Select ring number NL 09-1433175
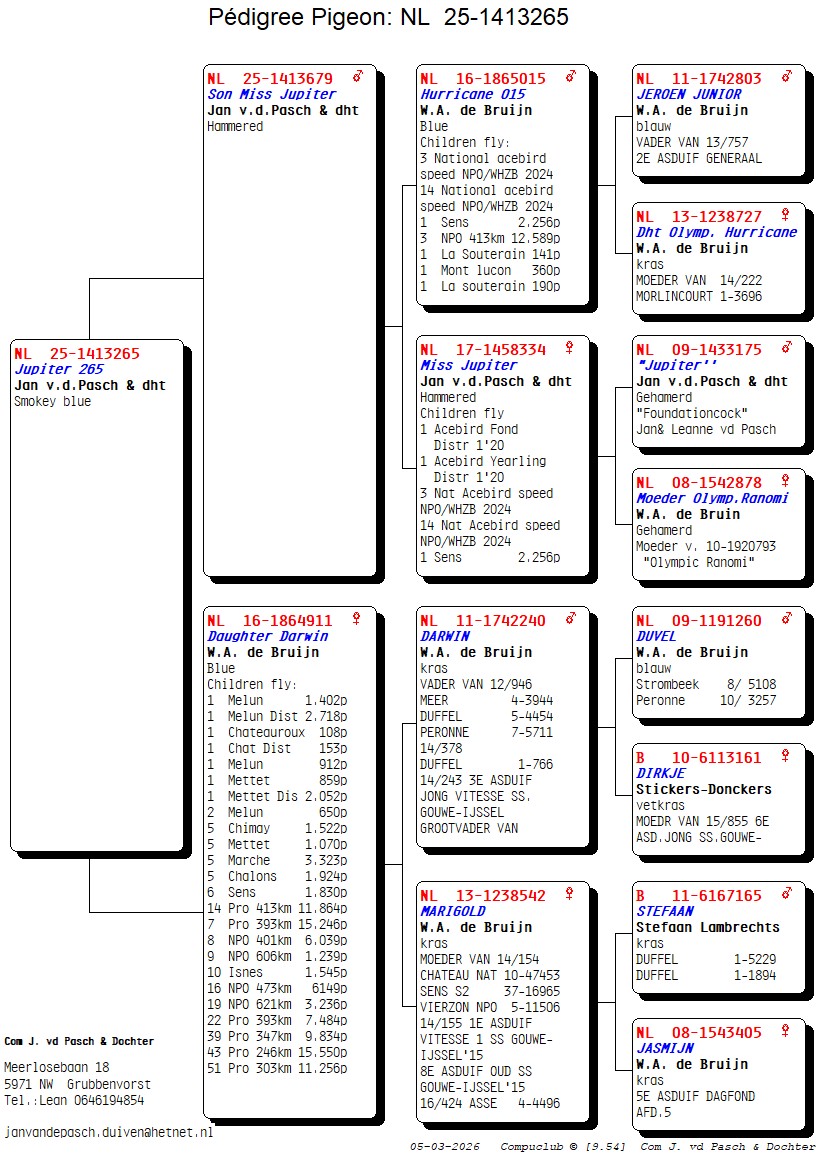Viewport: 816px width, 1172px height. coord(699,350)
